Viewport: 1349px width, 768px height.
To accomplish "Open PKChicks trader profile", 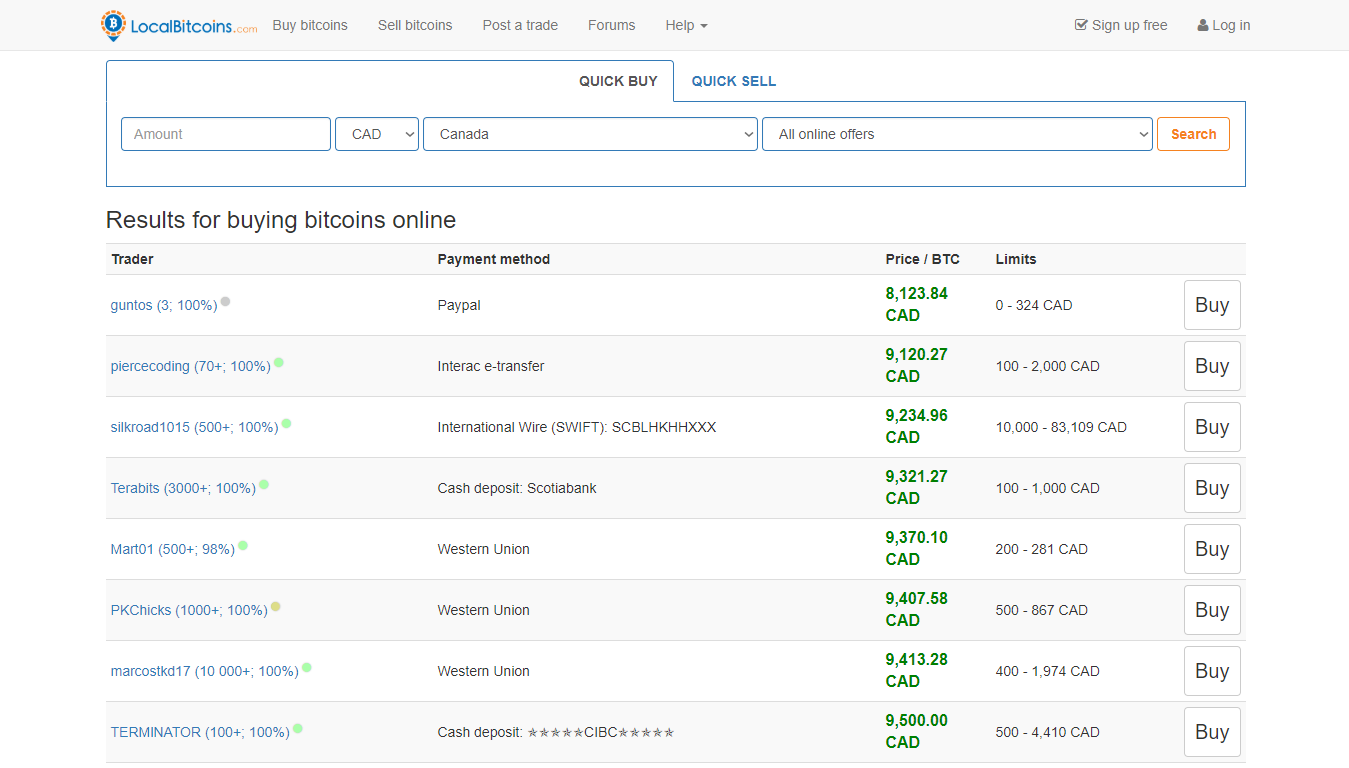I will point(189,610).
